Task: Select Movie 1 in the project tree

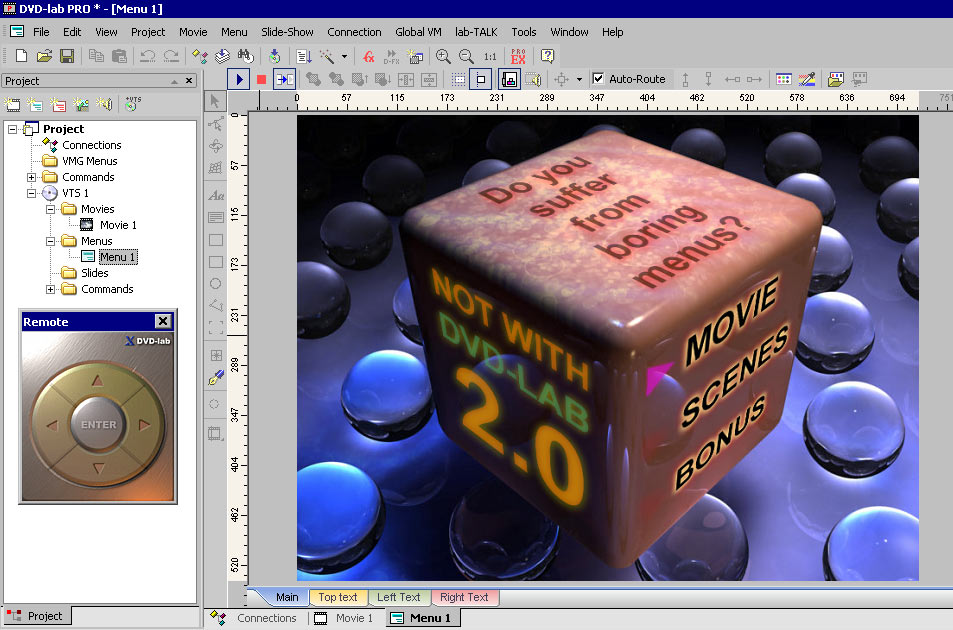Action: point(118,225)
